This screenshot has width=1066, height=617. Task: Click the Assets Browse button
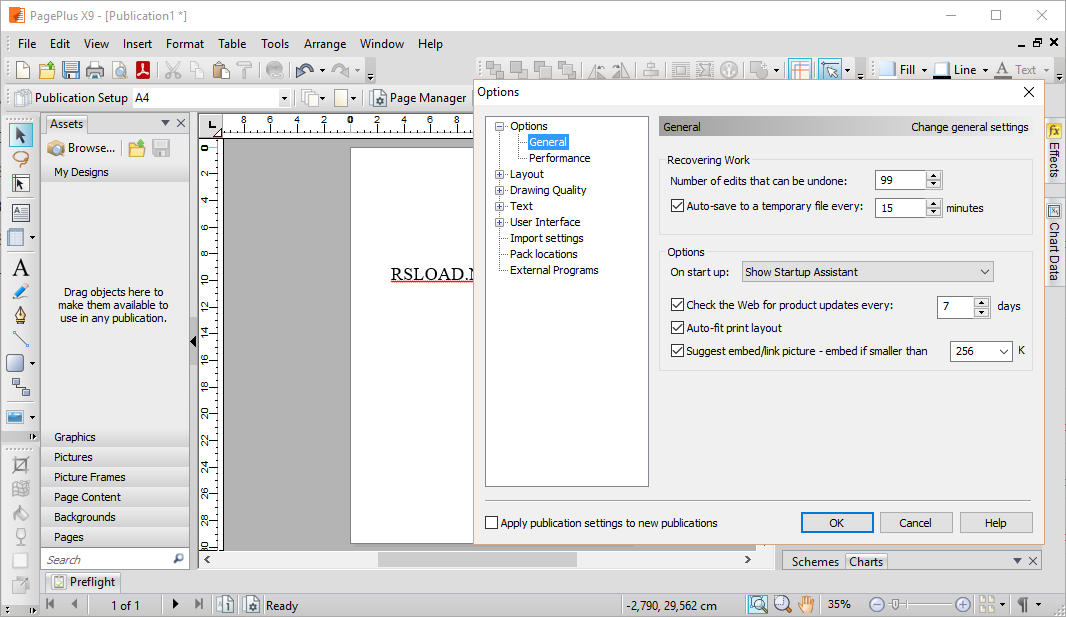[82, 148]
